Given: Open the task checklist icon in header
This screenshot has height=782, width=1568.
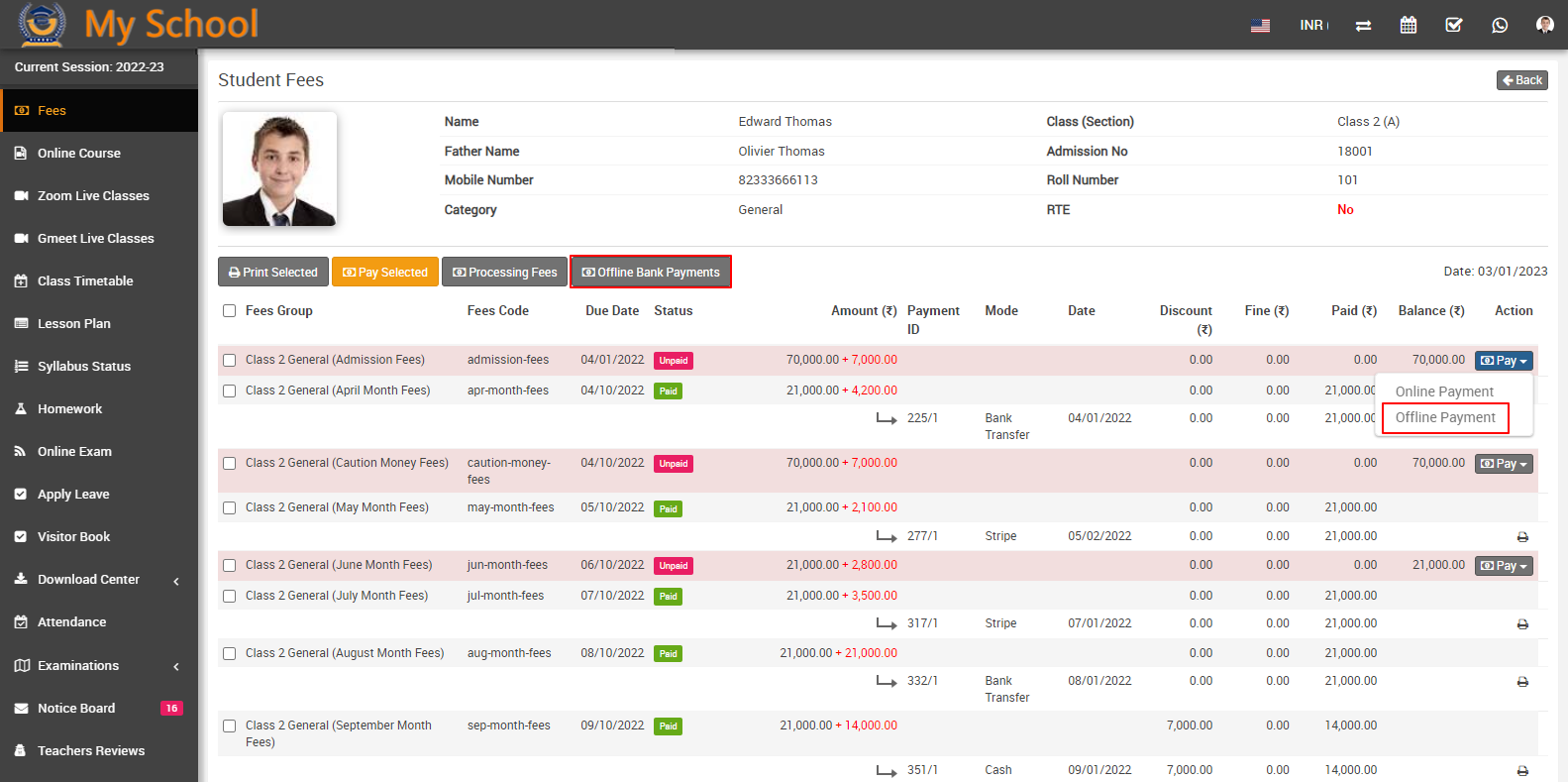Looking at the screenshot, I should (x=1453, y=25).
